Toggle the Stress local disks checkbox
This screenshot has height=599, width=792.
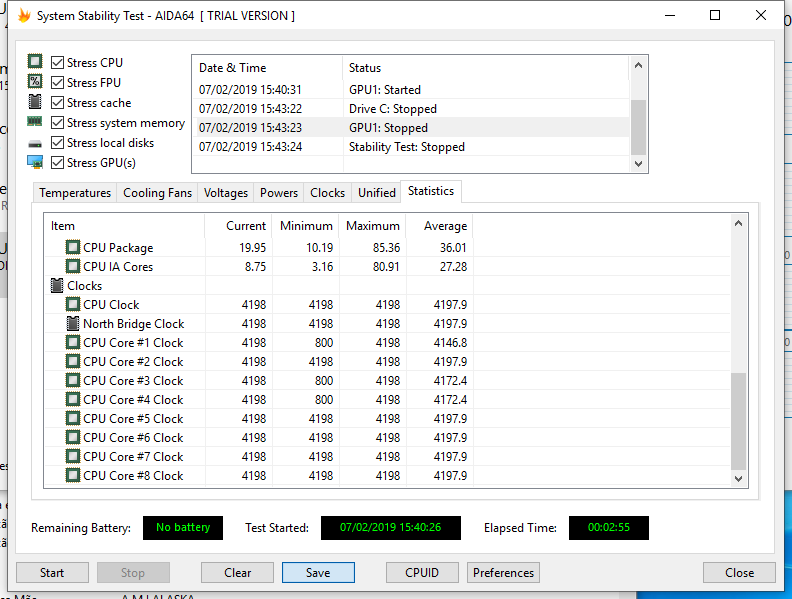(x=58, y=142)
